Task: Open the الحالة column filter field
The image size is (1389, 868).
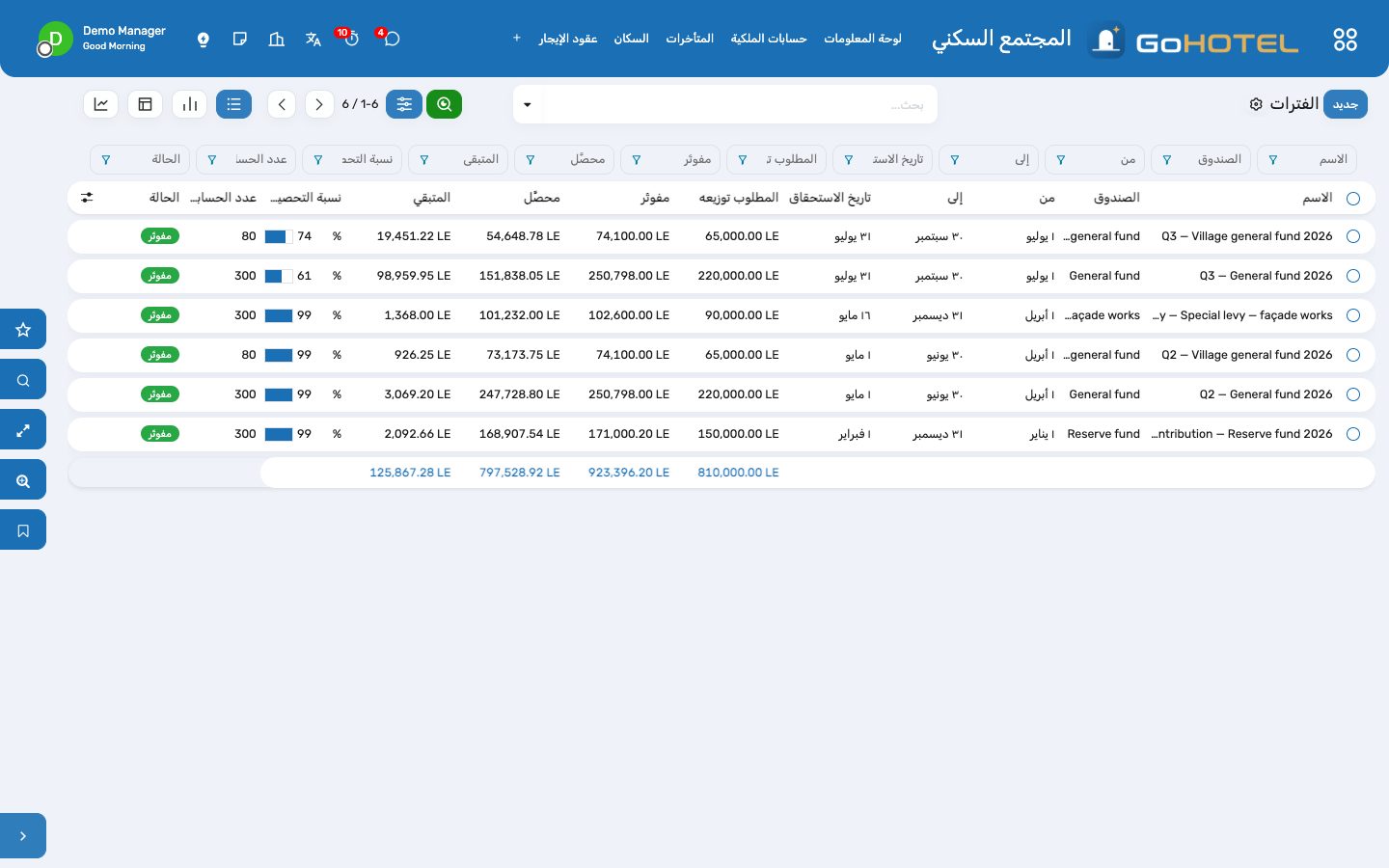Action: pos(140,159)
